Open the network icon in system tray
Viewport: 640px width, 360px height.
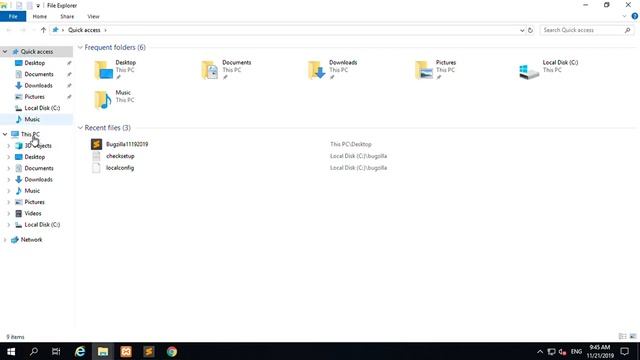click(551, 351)
